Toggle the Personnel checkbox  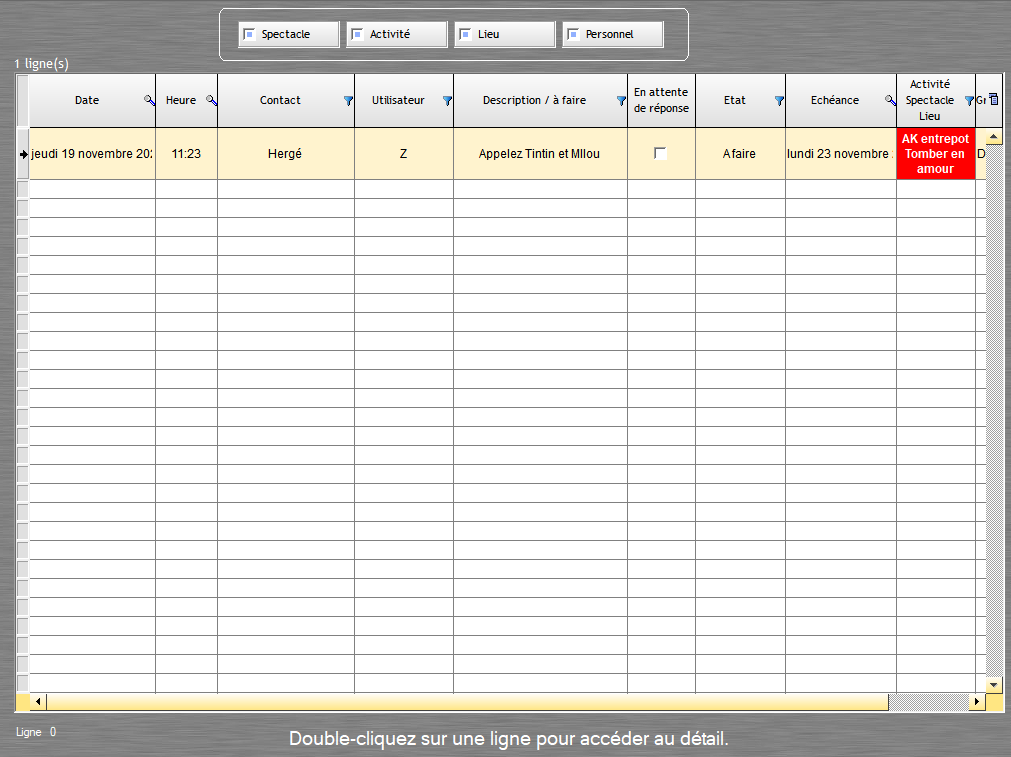coord(573,34)
